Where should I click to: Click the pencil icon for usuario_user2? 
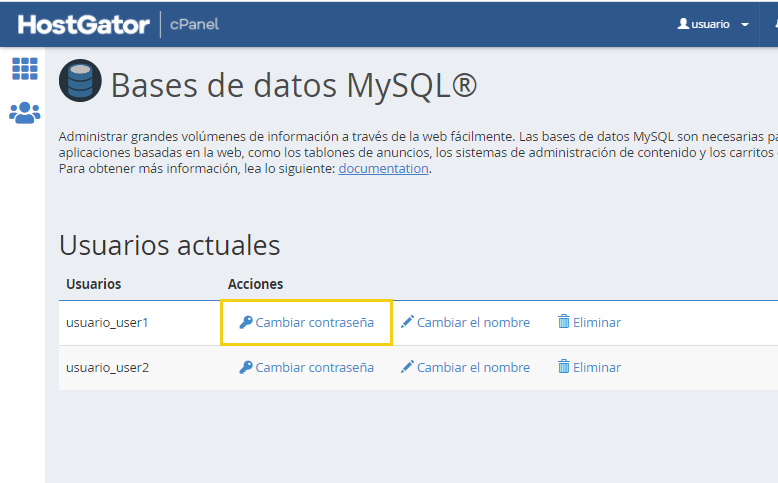407,367
